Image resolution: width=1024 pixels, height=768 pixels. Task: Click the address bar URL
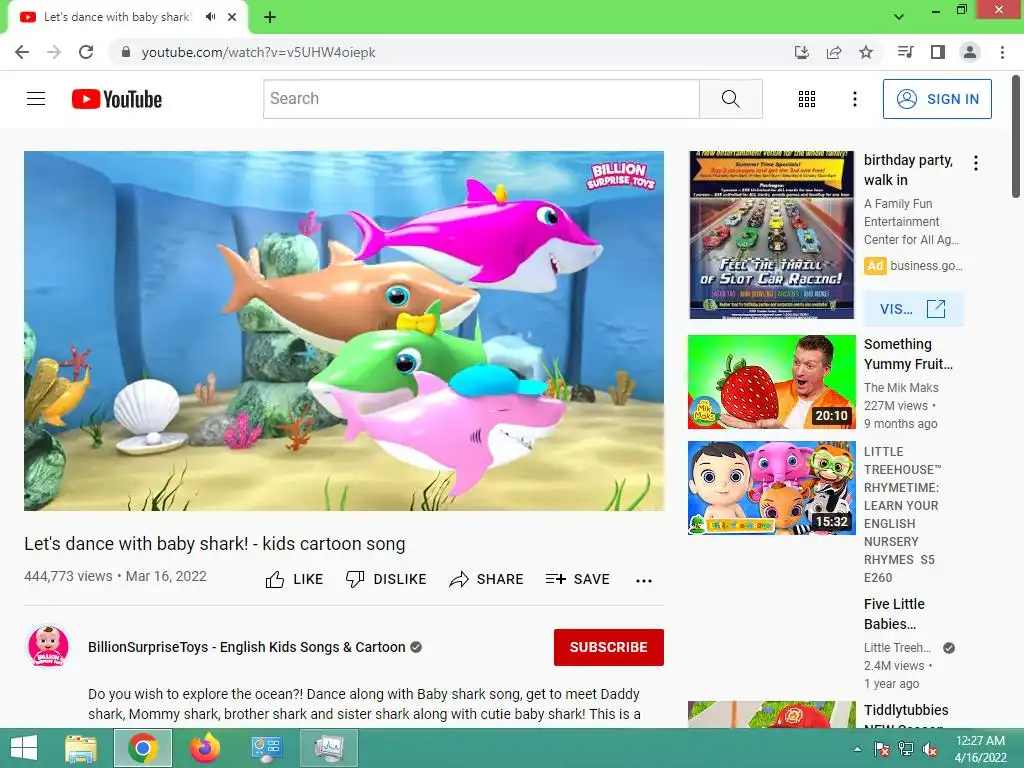click(x=259, y=52)
